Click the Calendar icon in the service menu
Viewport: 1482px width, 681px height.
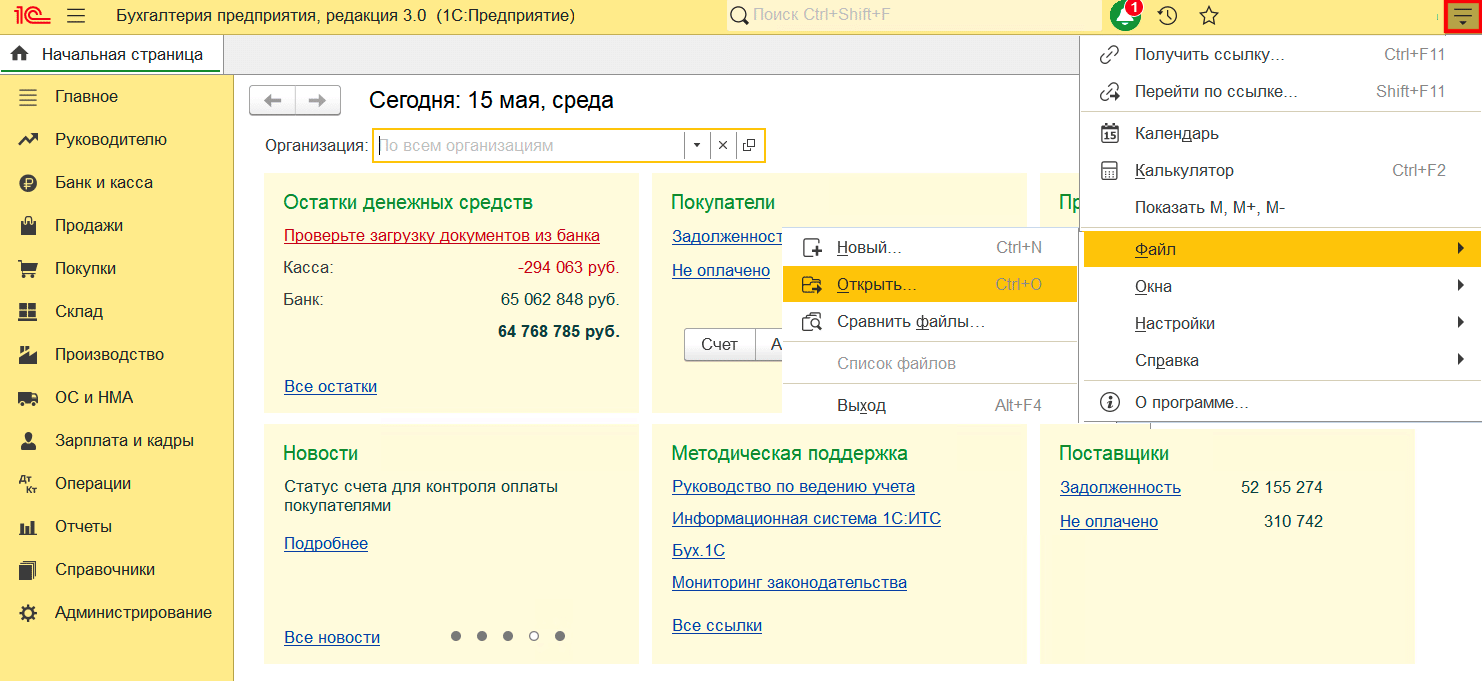[x=1109, y=133]
